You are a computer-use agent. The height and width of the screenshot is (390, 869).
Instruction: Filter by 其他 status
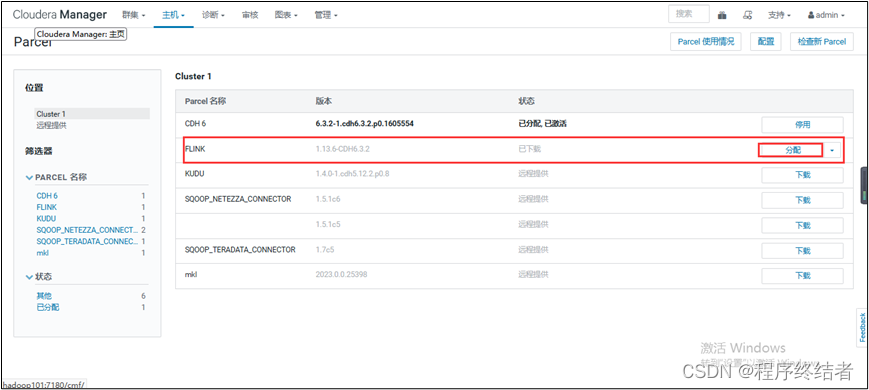click(44, 296)
